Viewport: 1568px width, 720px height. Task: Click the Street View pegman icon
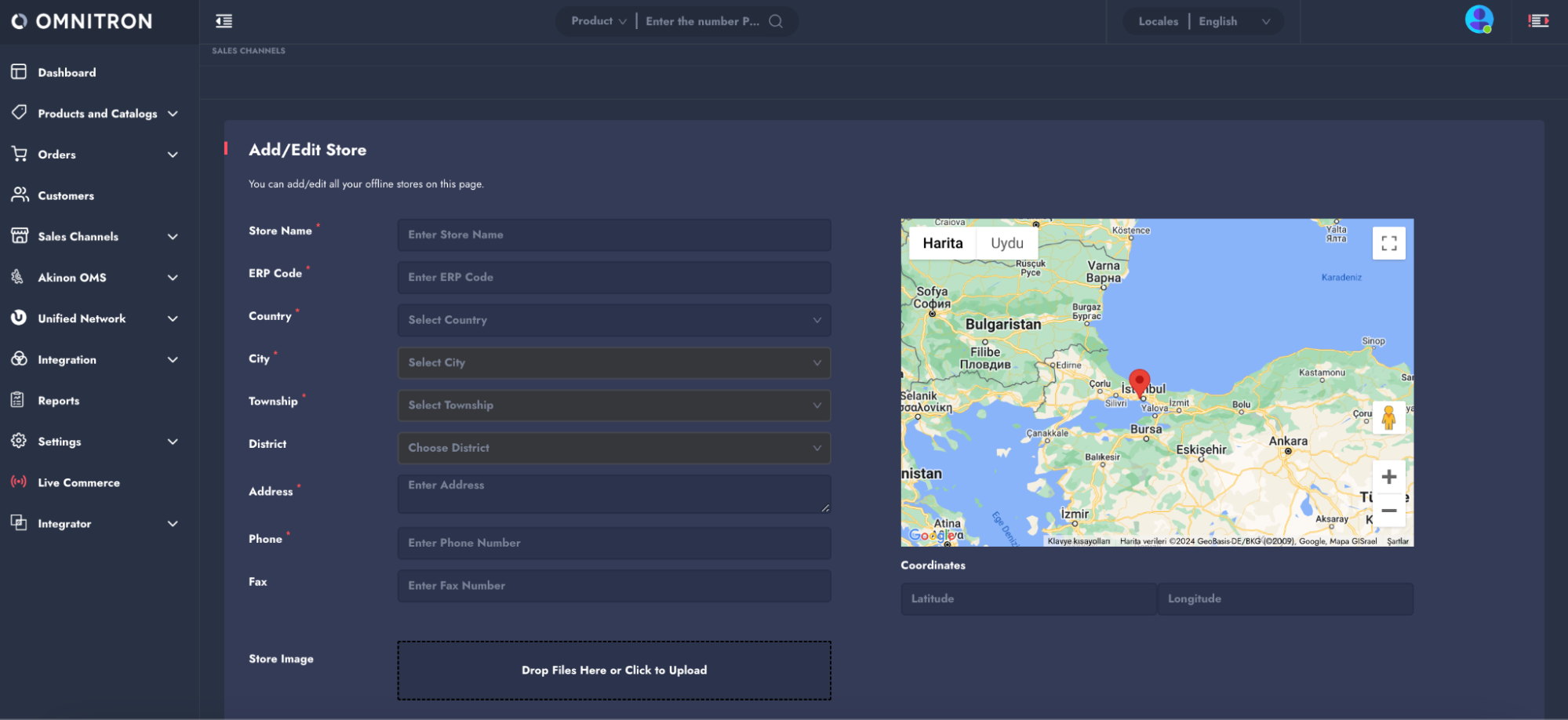[x=1388, y=417]
